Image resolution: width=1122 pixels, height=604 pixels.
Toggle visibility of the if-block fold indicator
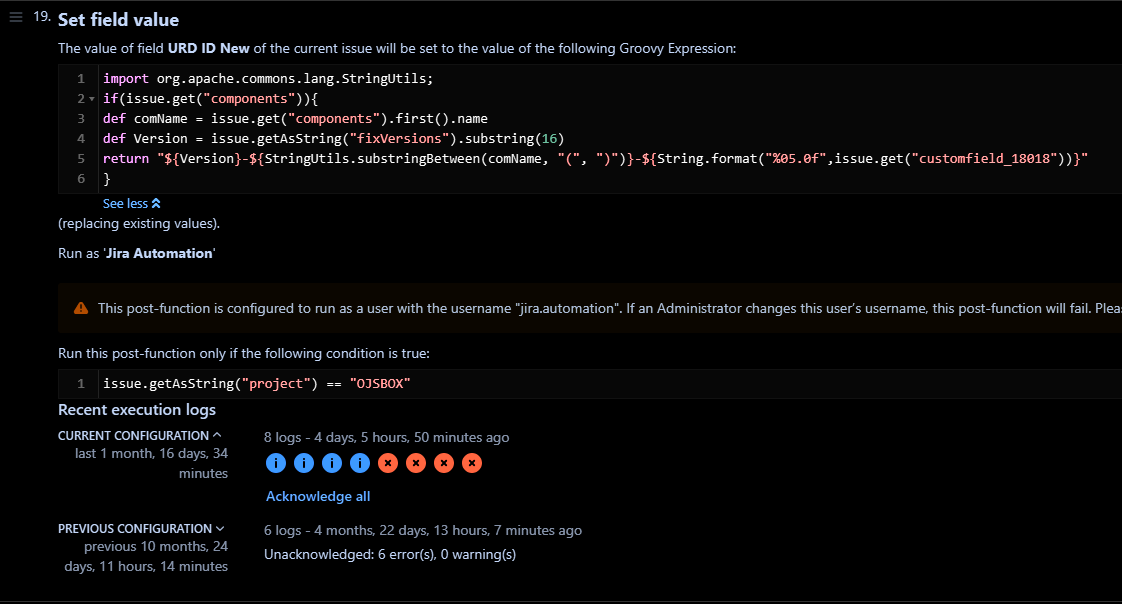[90, 98]
